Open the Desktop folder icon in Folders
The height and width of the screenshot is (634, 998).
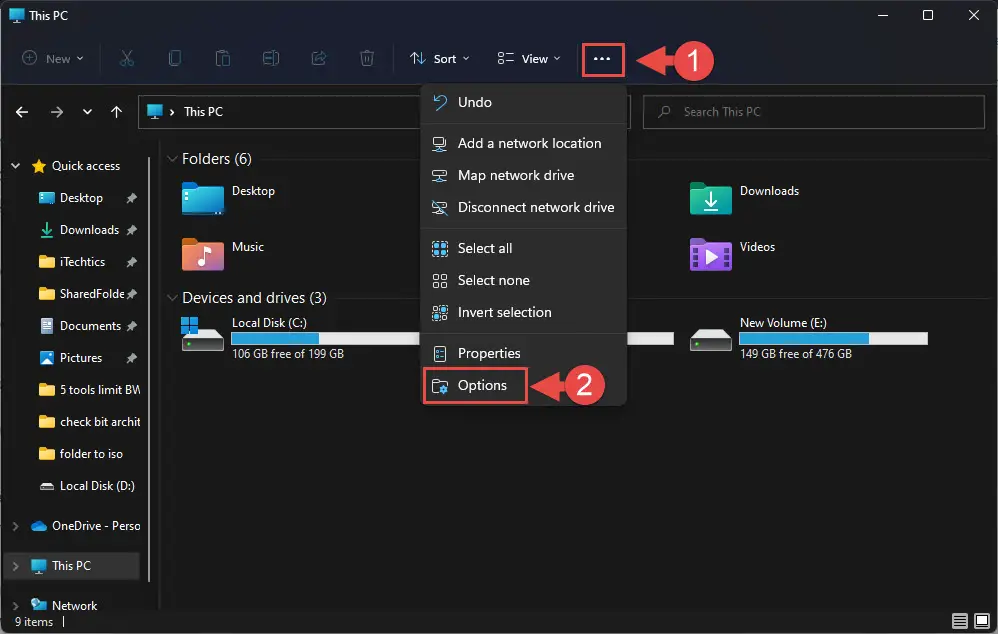tap(202, 199)
